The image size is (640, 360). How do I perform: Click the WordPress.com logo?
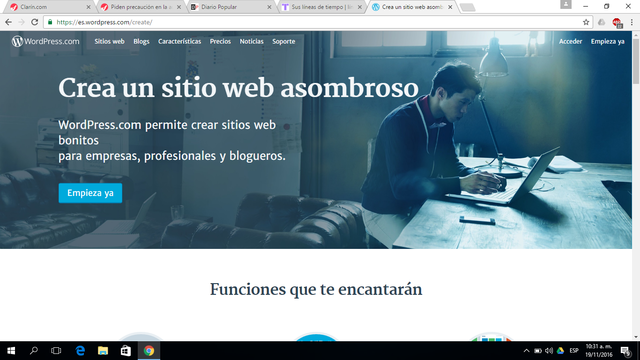click(x=45, y=41)
